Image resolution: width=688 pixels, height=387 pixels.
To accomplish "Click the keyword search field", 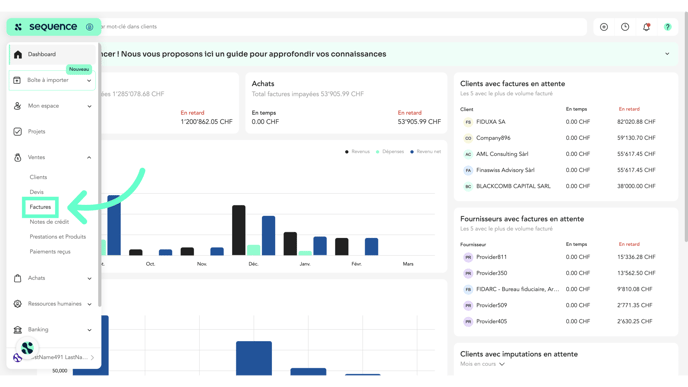I will [x=342, y=27].
